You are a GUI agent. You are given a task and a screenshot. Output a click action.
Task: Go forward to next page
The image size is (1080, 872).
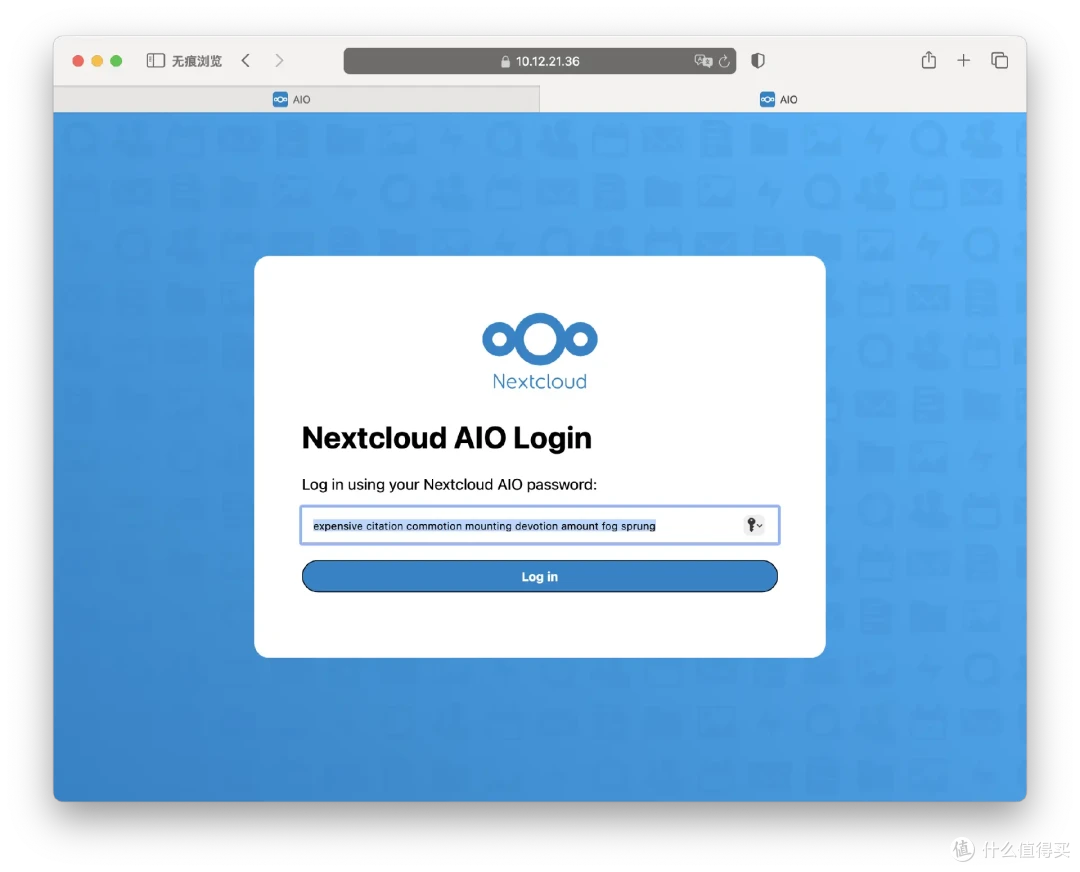pyautogui.click(x=279, y=61)
